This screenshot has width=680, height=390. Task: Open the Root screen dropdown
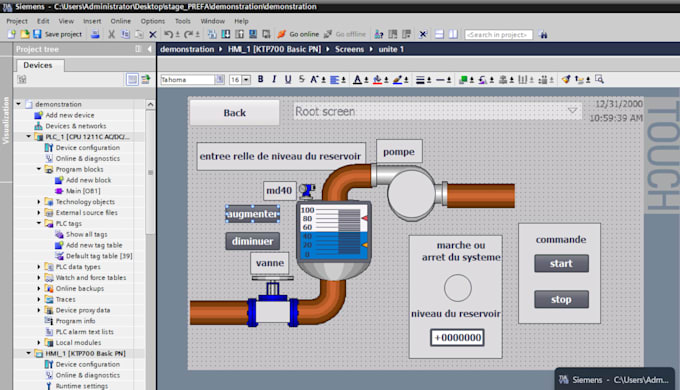click(x=572, y=111)
